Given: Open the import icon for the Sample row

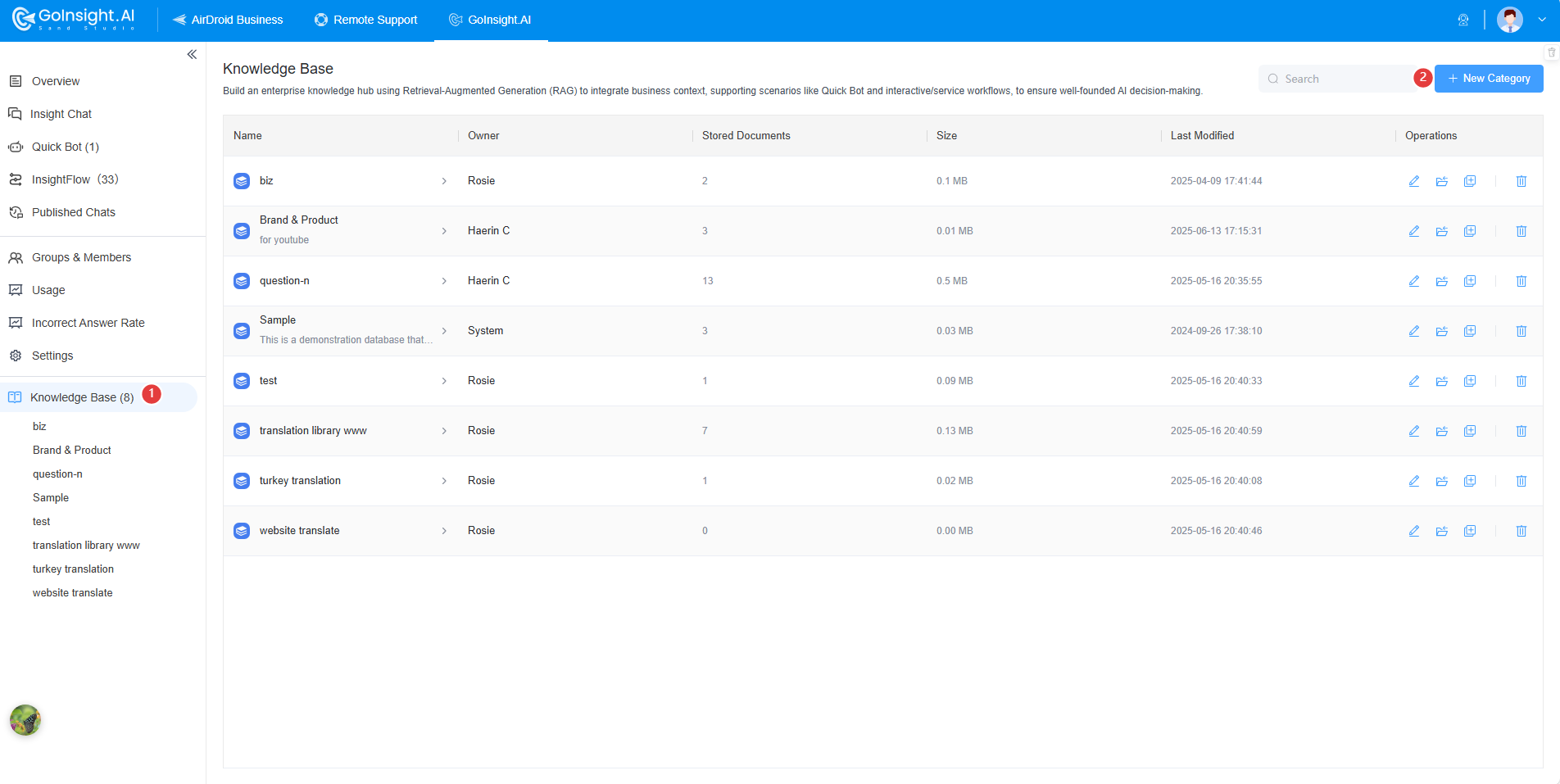Looking at the screenshot, I should tap(1442, 331).
